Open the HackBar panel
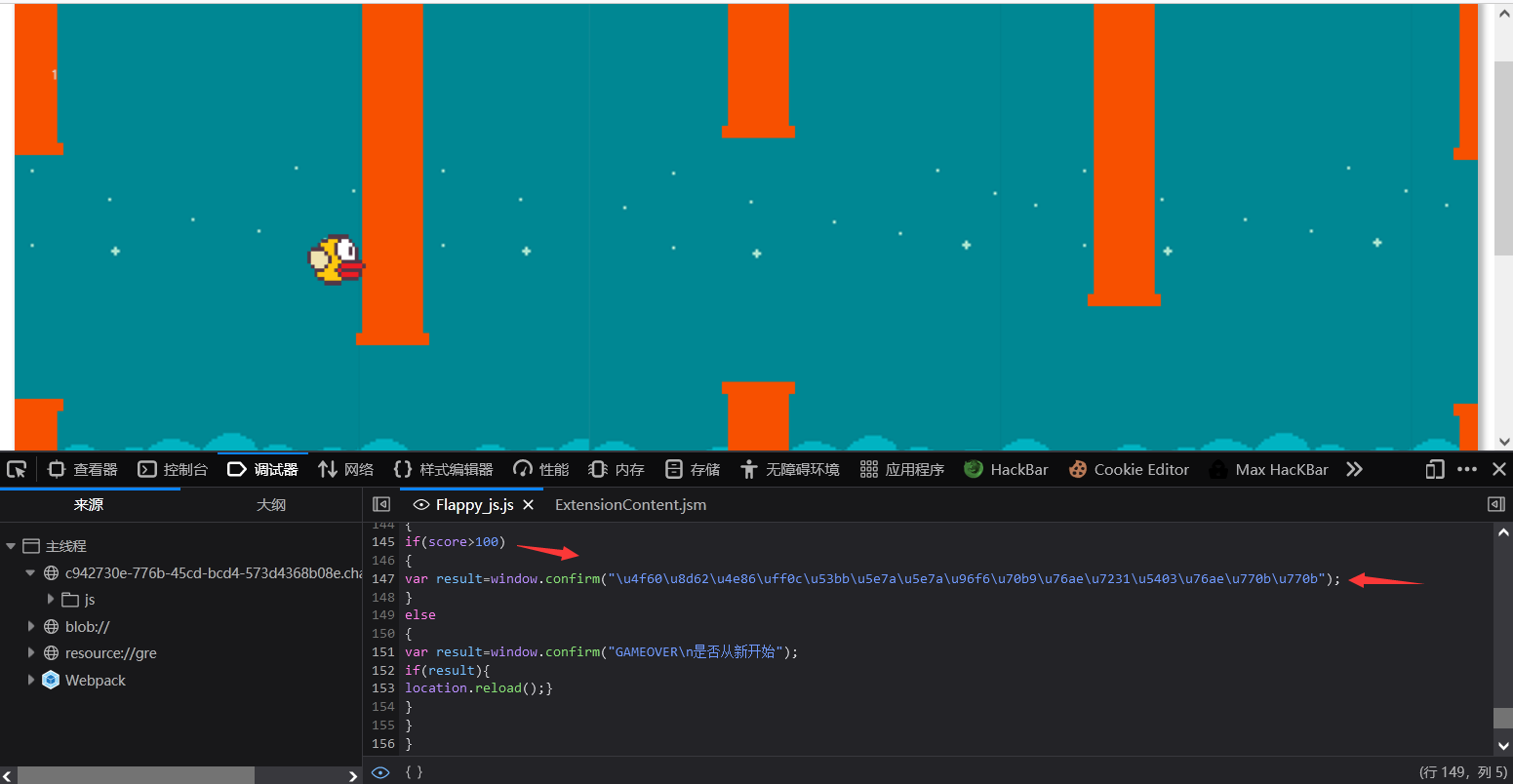Screen dimensions: 1513x784 [x=1007, y=469]
